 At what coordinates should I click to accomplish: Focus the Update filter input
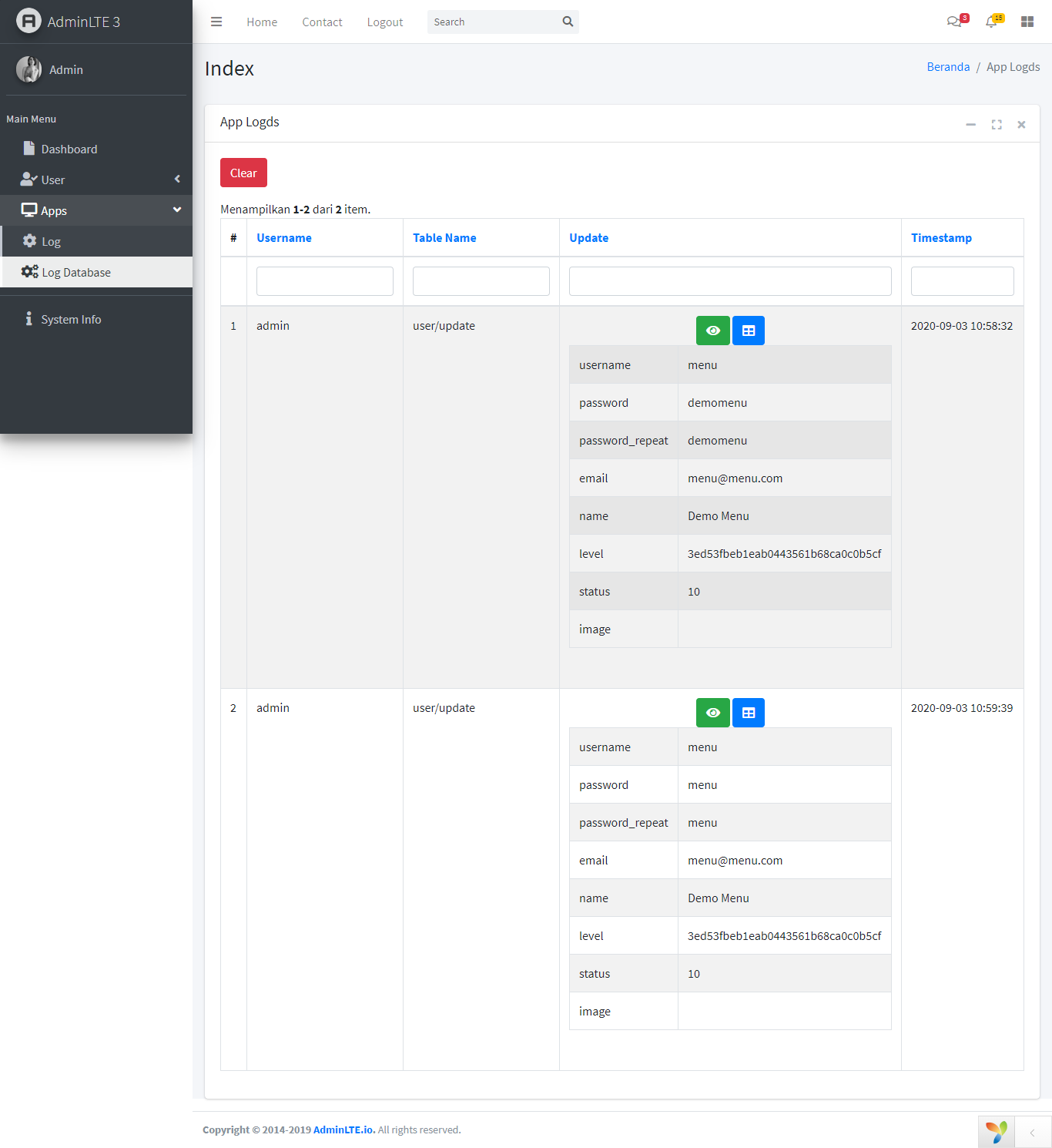coord(730,281)
